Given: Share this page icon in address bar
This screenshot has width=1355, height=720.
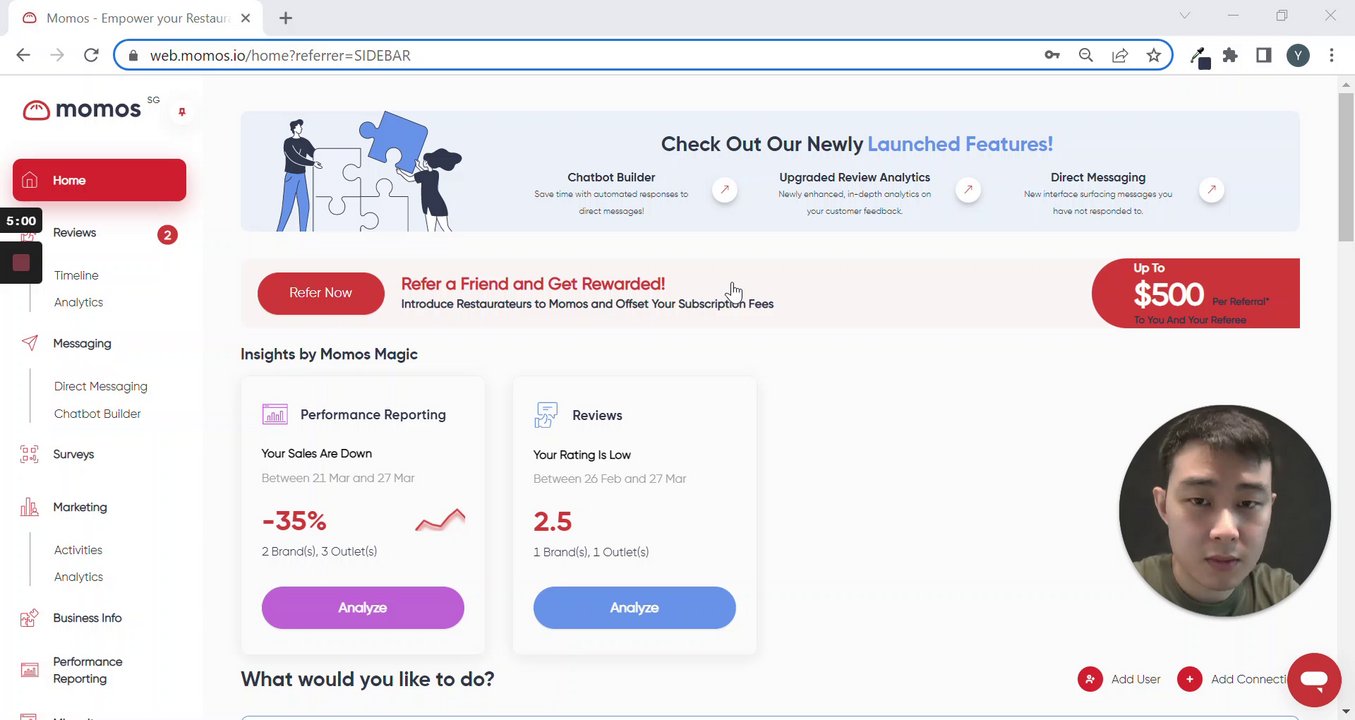Looking at the screenshot, I should (x=1120, y=55).
